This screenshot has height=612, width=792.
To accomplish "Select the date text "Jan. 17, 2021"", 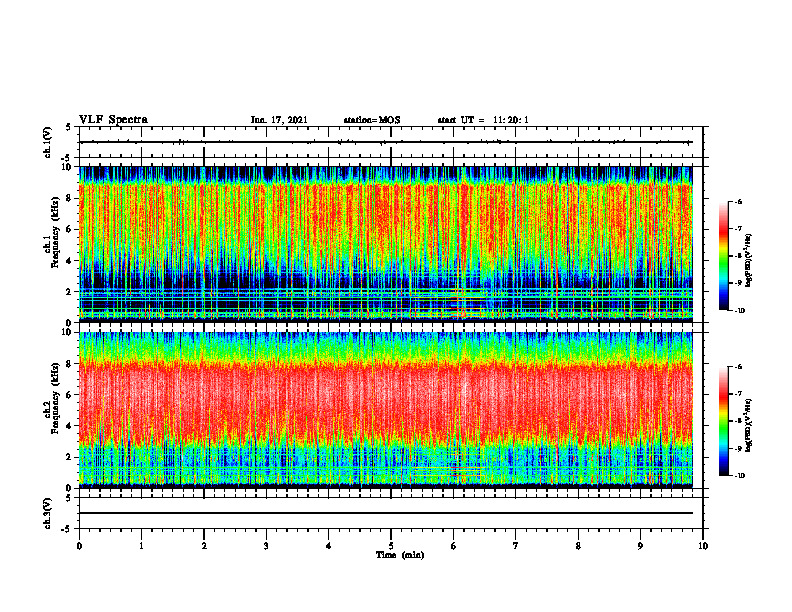I will coord(279,120).
